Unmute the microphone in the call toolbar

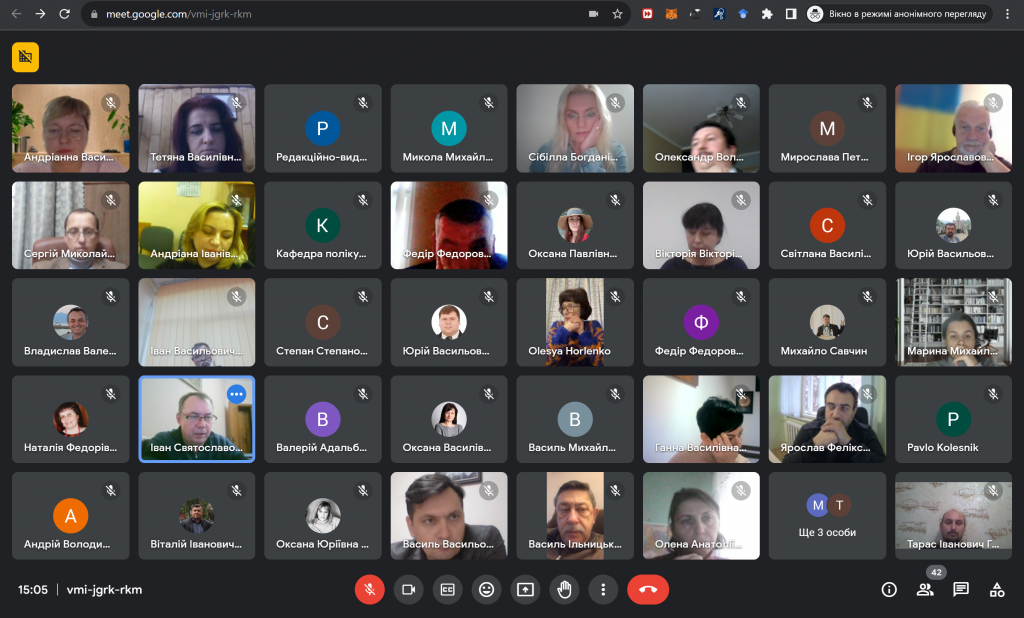point(369,590)
